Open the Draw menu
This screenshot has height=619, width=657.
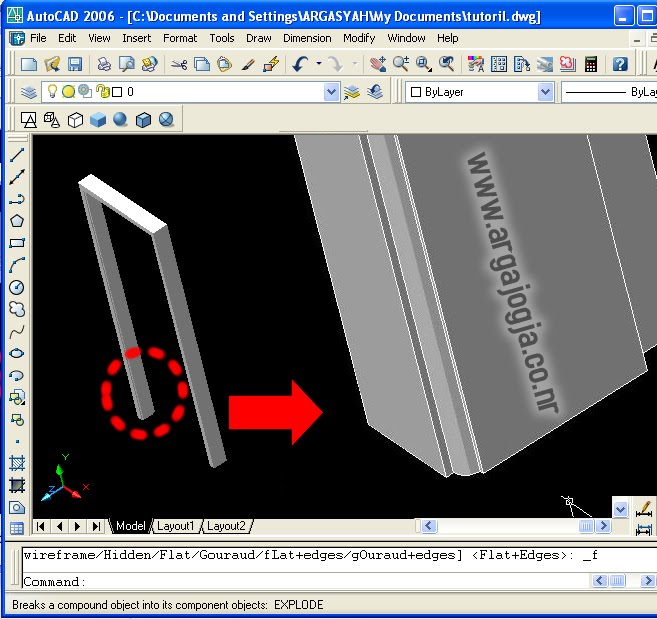point(259,38)
